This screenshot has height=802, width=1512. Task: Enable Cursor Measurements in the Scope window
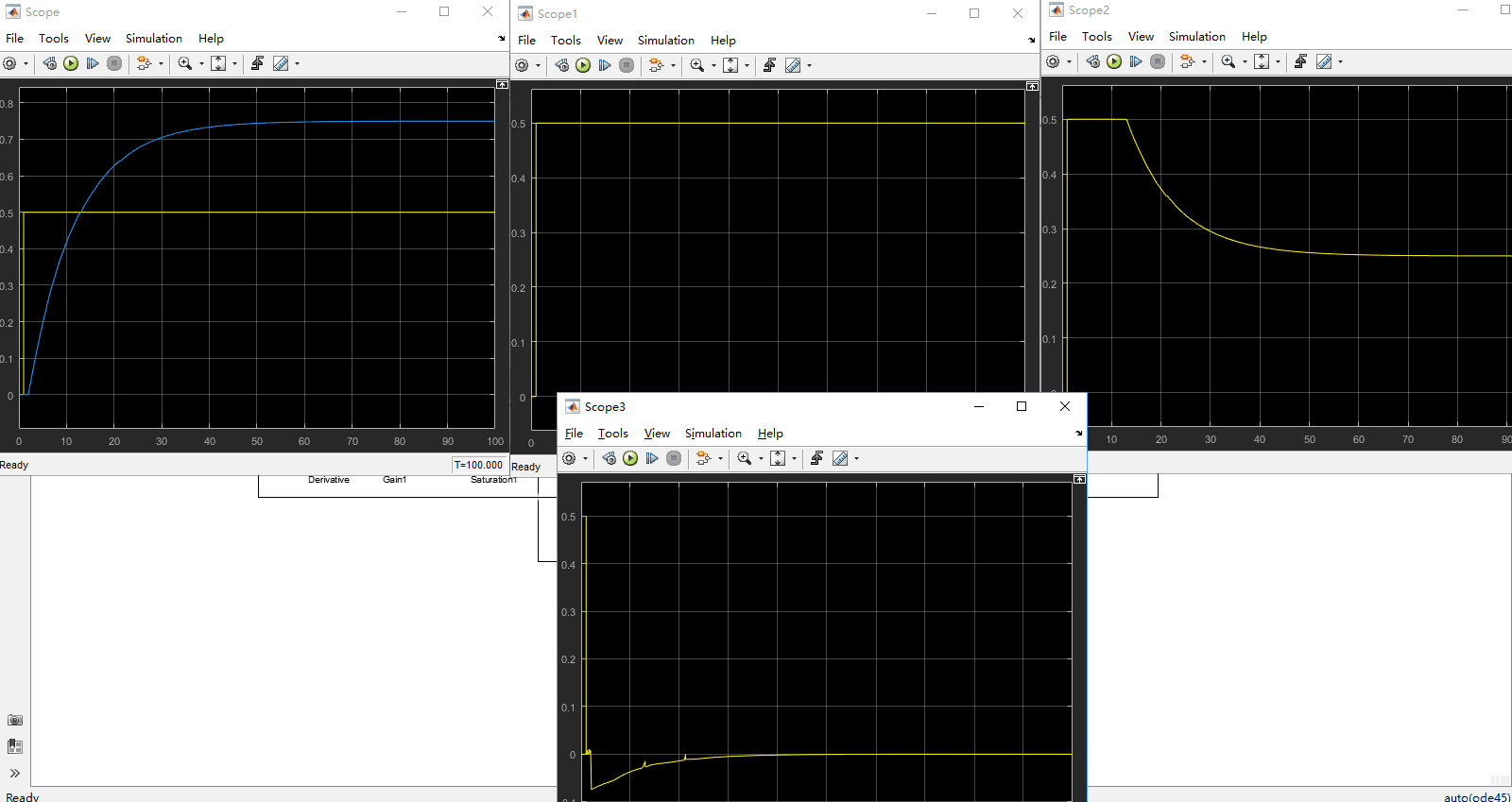(281, 63)
